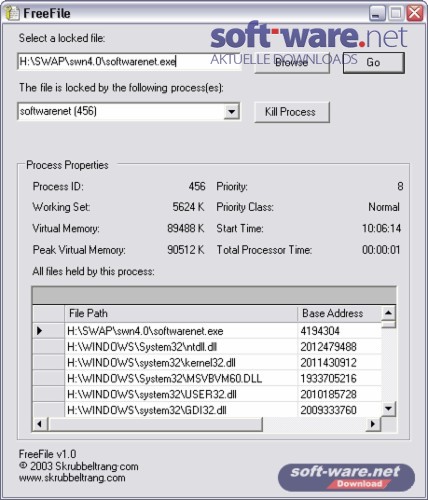Click the FreeFile app icon in title bar
The width and height of the screenshot is (428, 500).
coord(12,13)
